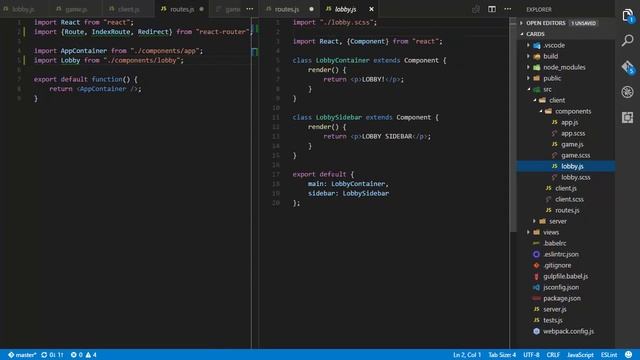Expand the server folder

[x=534, y=221]
